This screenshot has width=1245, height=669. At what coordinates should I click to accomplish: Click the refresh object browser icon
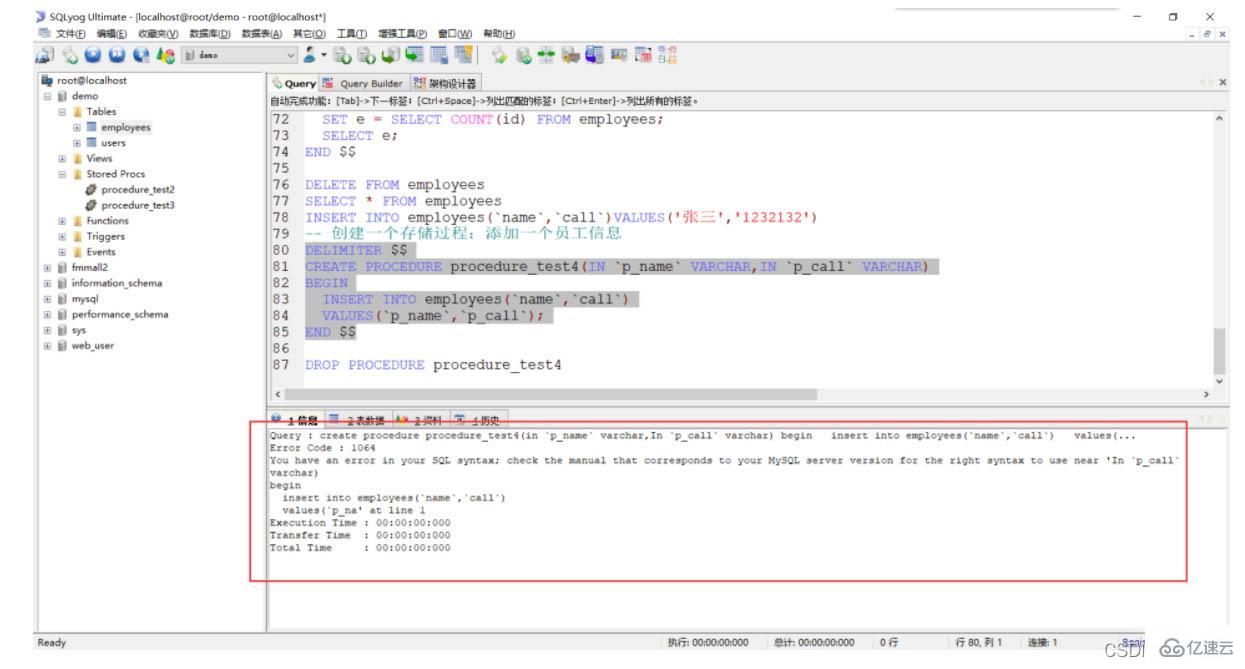point(165,57)
